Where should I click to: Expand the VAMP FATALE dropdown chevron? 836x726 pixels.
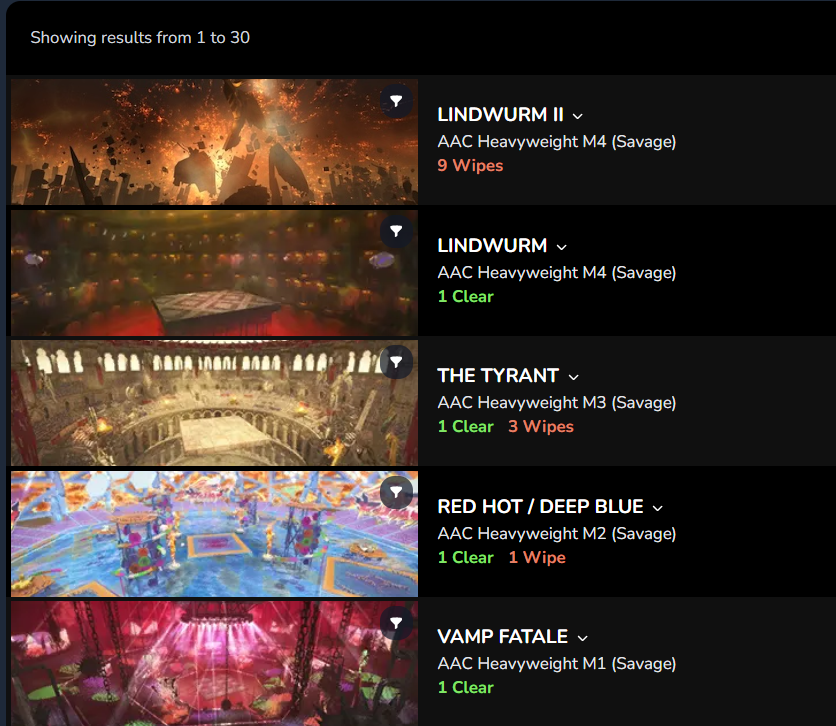(x=582, y=638)
